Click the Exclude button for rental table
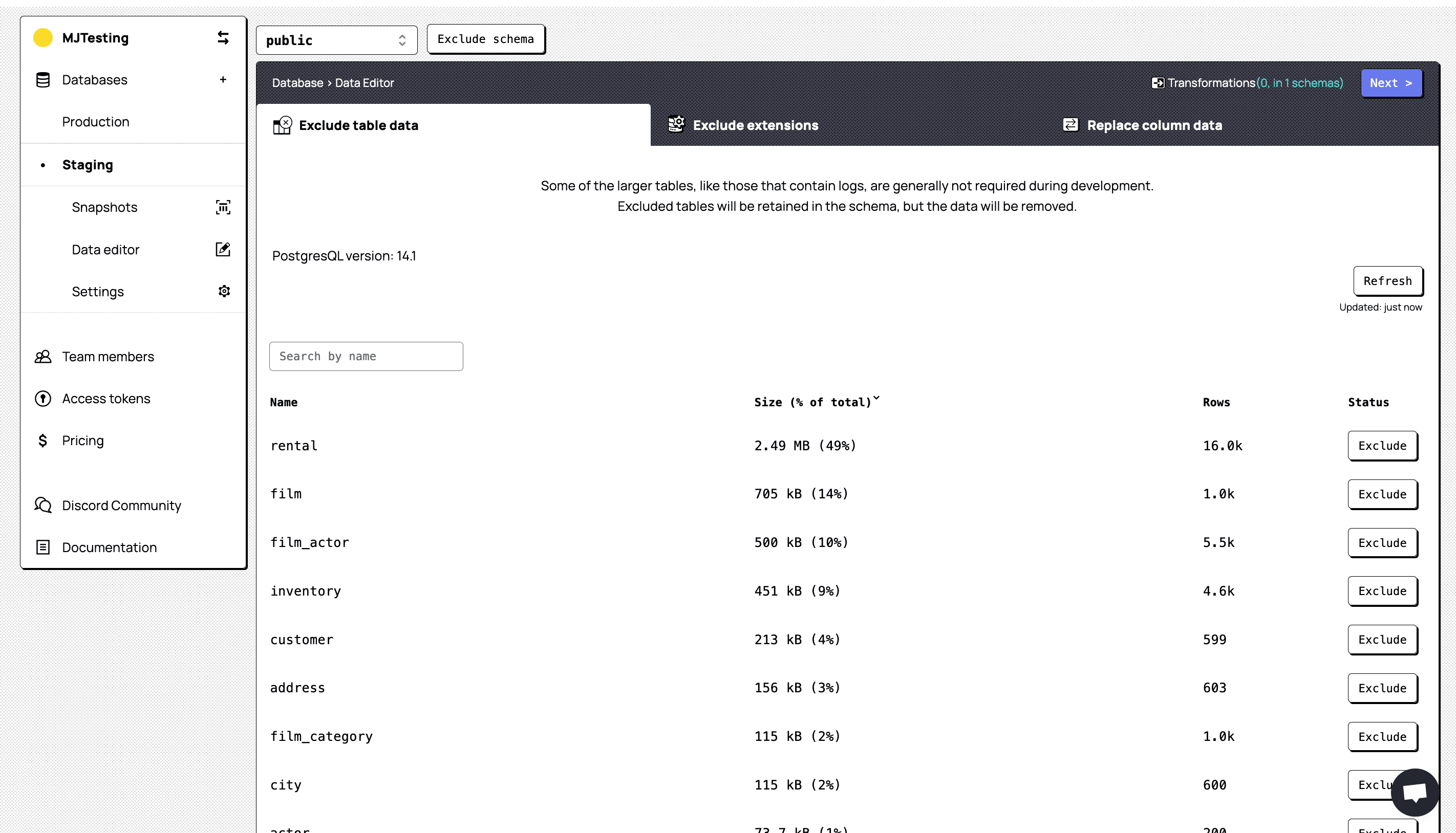The image size is (1456, 833). coord(1382,445)
